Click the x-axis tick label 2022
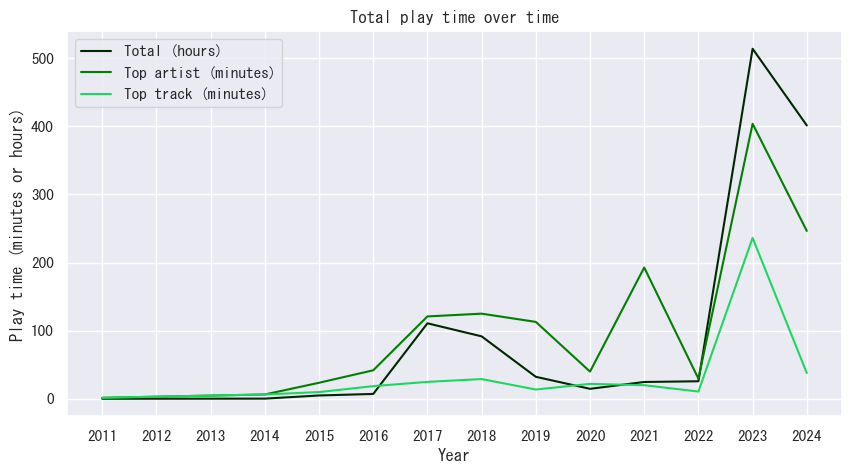Screen dimensions: 852x473 click(698, 436)
